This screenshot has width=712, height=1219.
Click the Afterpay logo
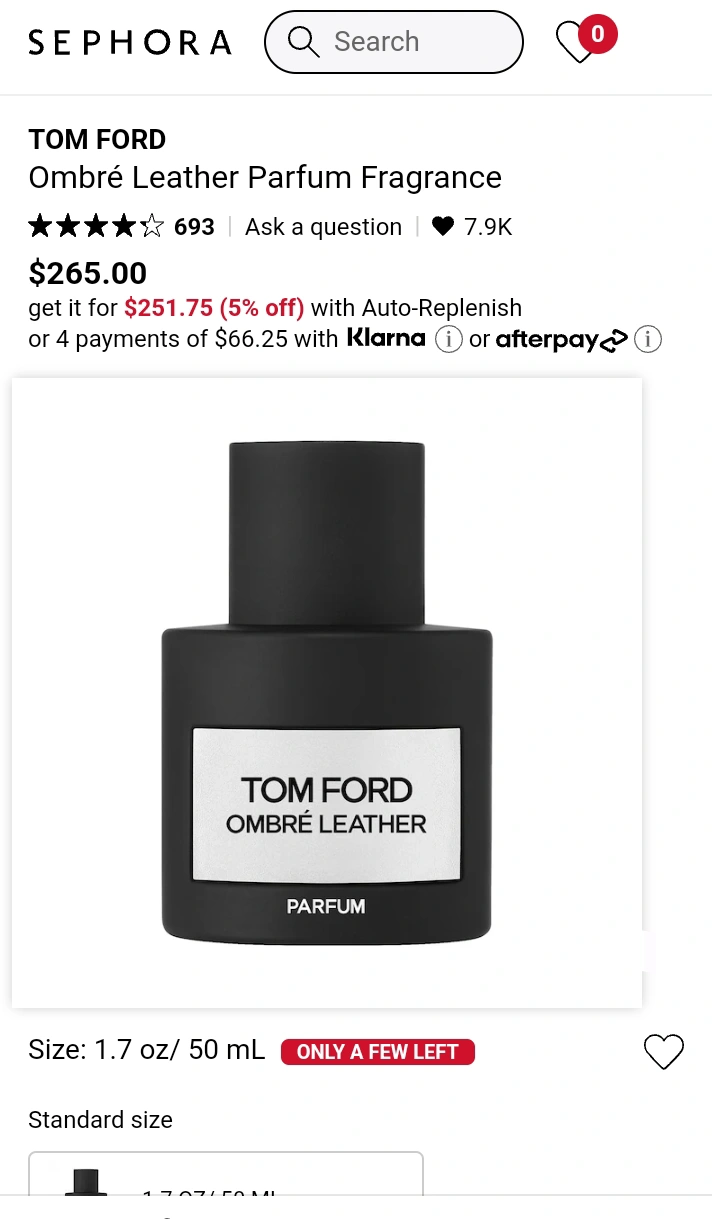562,340
